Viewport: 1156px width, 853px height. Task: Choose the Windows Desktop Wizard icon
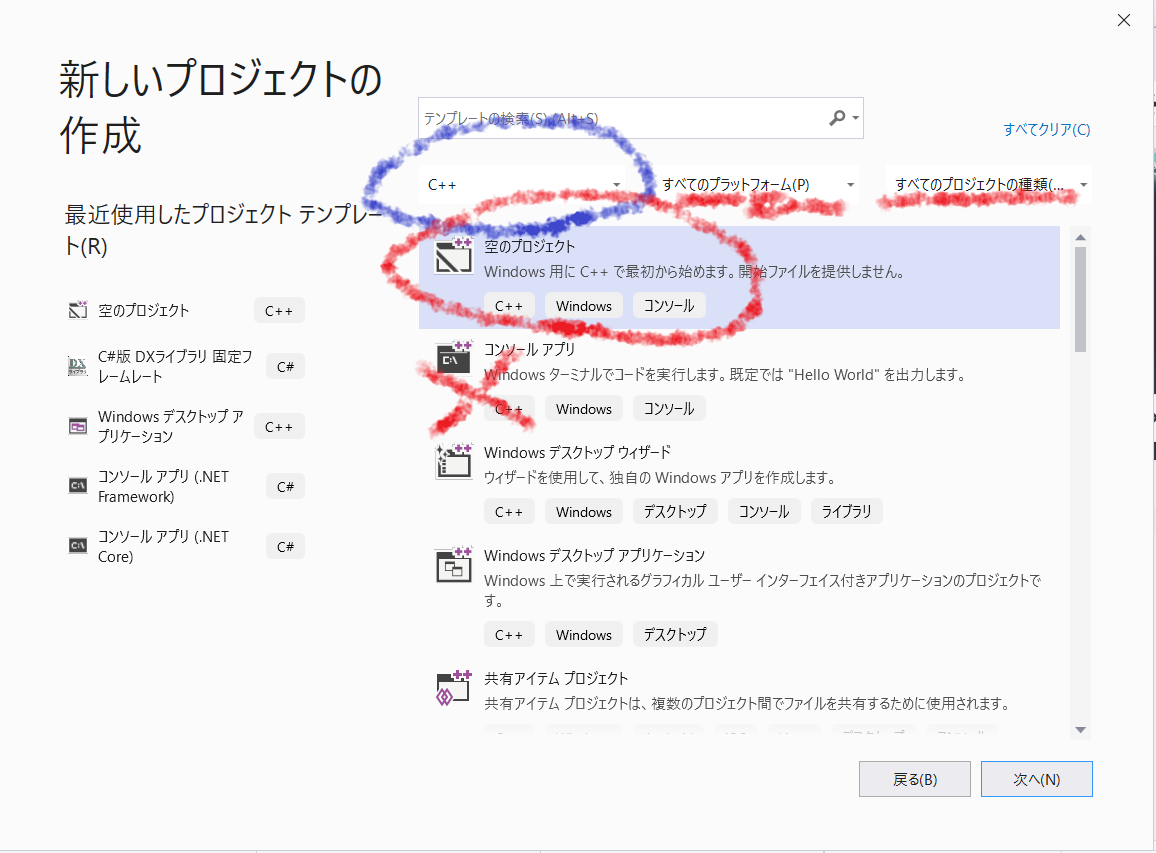[x=453, y=462]
